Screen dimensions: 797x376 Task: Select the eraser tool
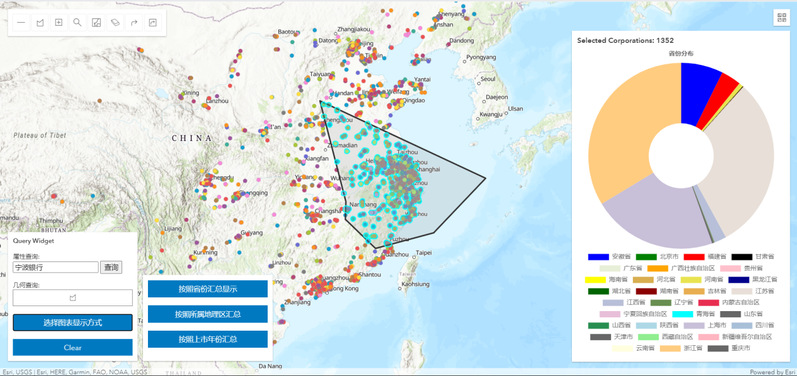[x=115, y=22]
